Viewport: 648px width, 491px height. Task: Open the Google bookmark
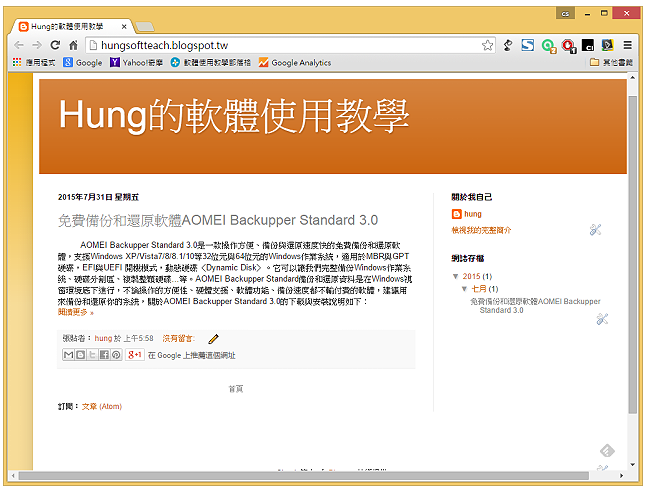pos(83,62)
